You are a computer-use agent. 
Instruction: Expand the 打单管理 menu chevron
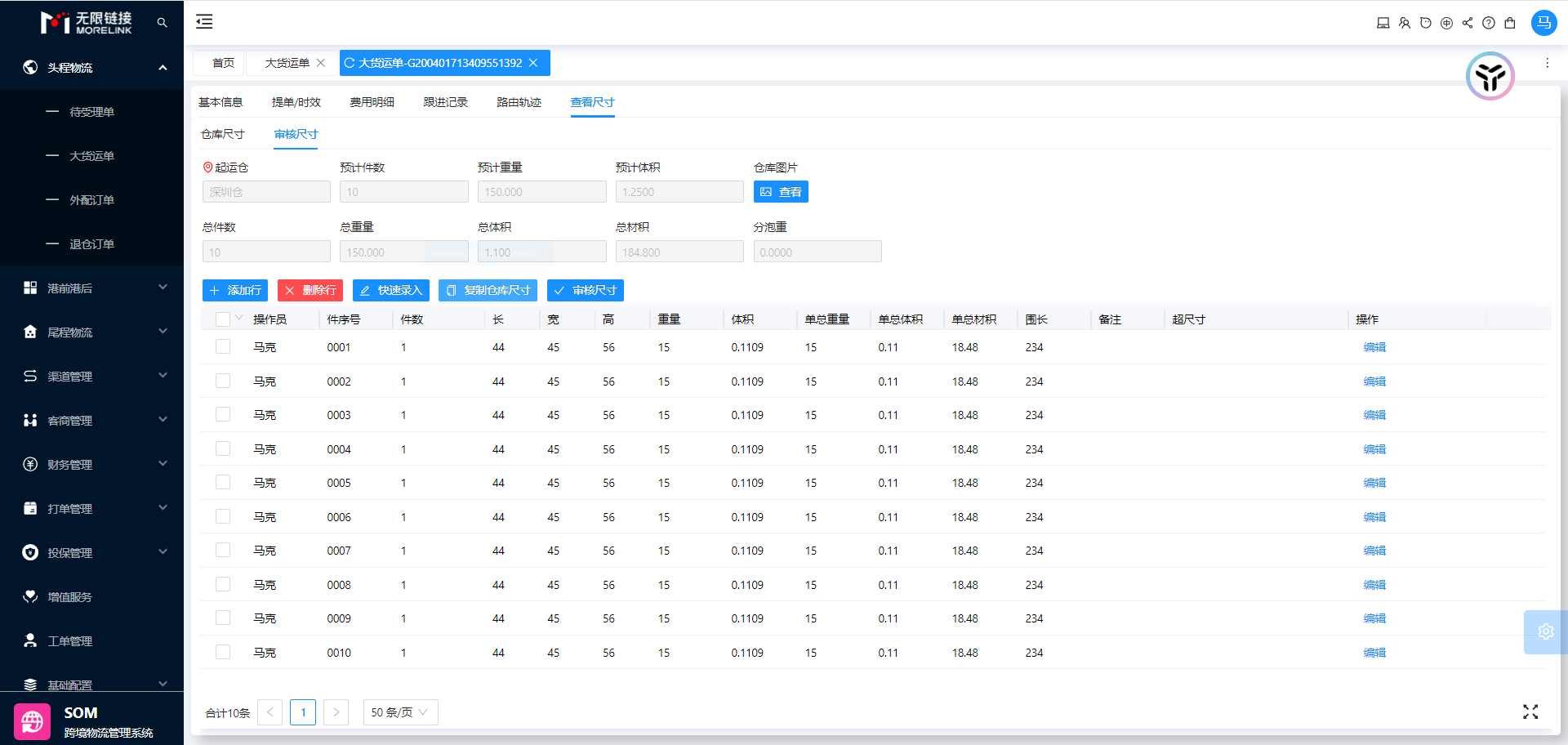[x=163, y=507]
